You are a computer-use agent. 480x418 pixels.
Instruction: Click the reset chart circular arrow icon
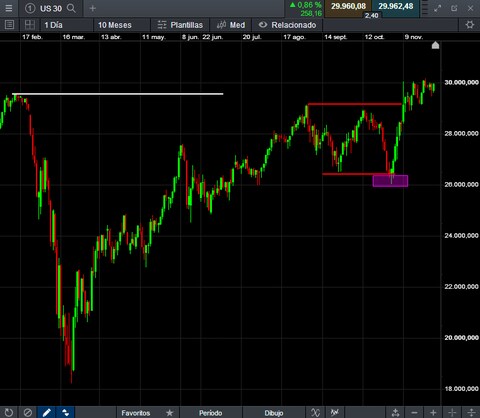coord(9,413)
